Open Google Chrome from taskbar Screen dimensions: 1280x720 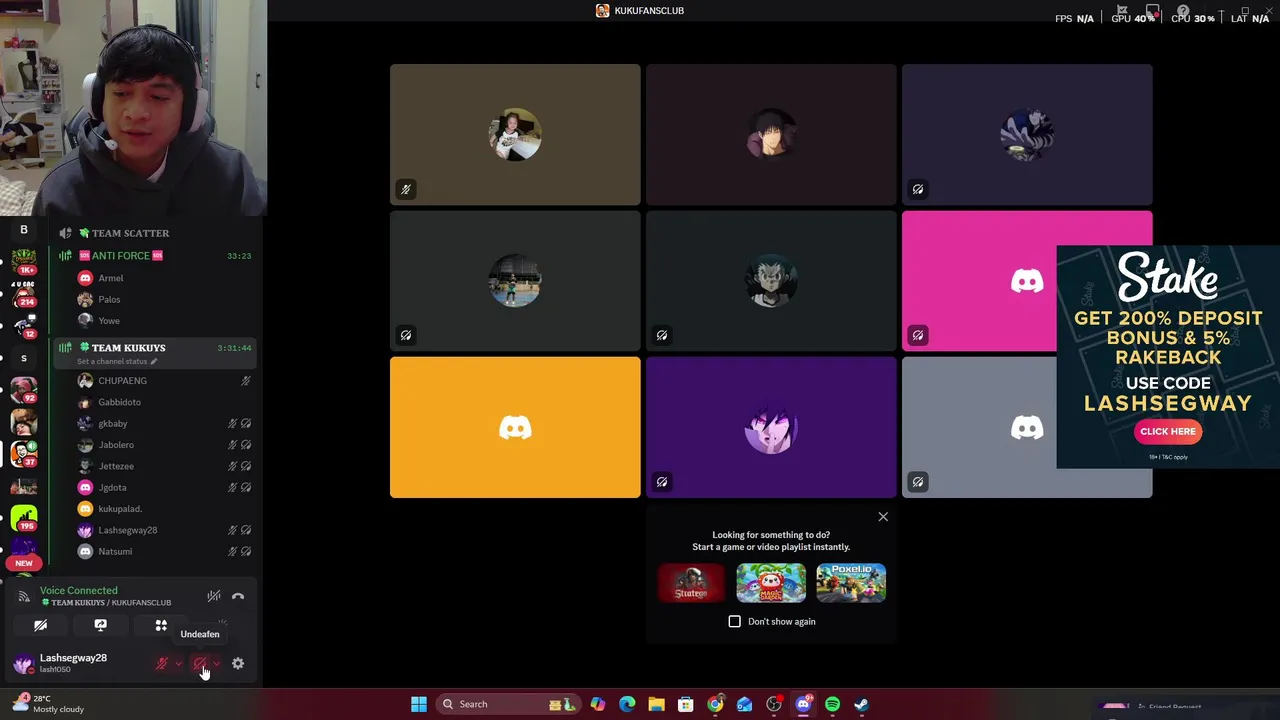(715, 704)
